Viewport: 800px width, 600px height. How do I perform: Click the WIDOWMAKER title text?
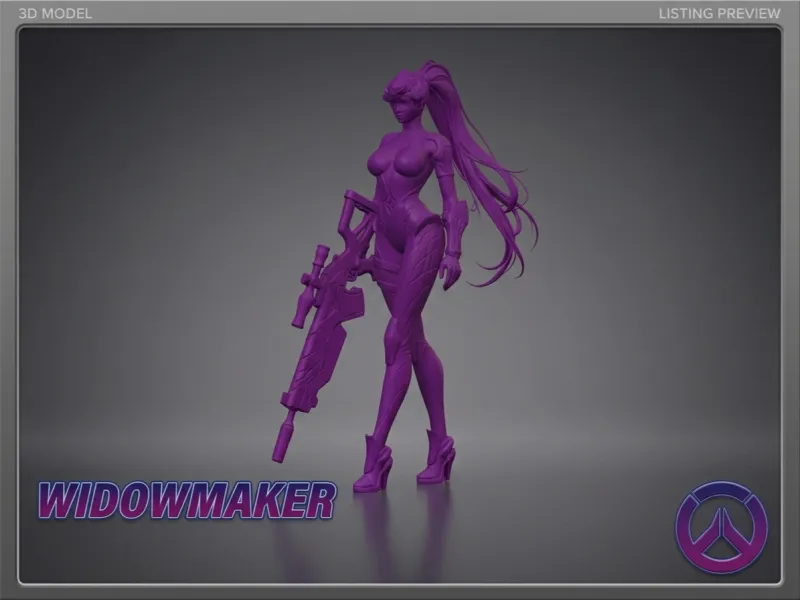click(x=187, y=501)
